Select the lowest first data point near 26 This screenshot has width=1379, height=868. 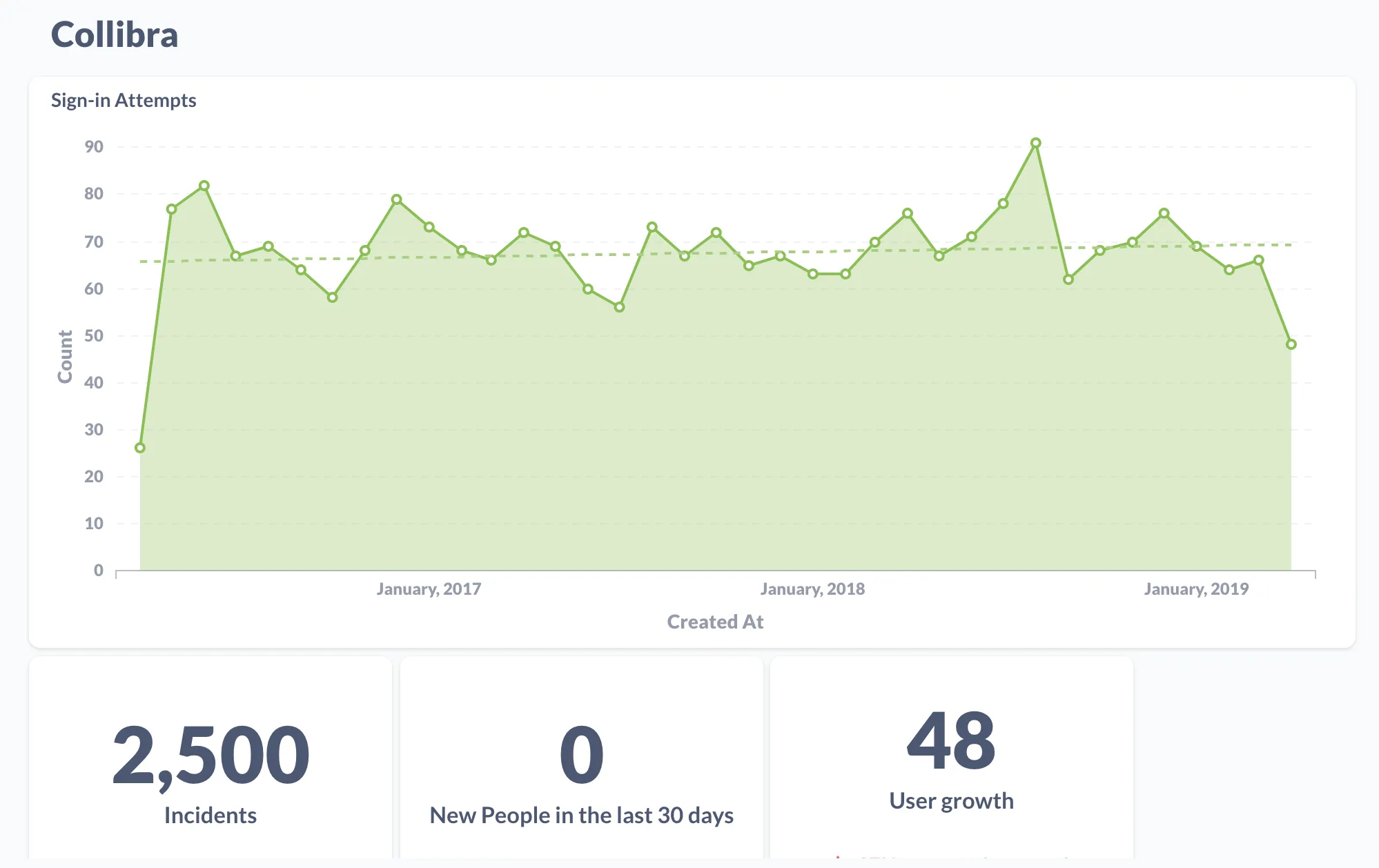140,448
